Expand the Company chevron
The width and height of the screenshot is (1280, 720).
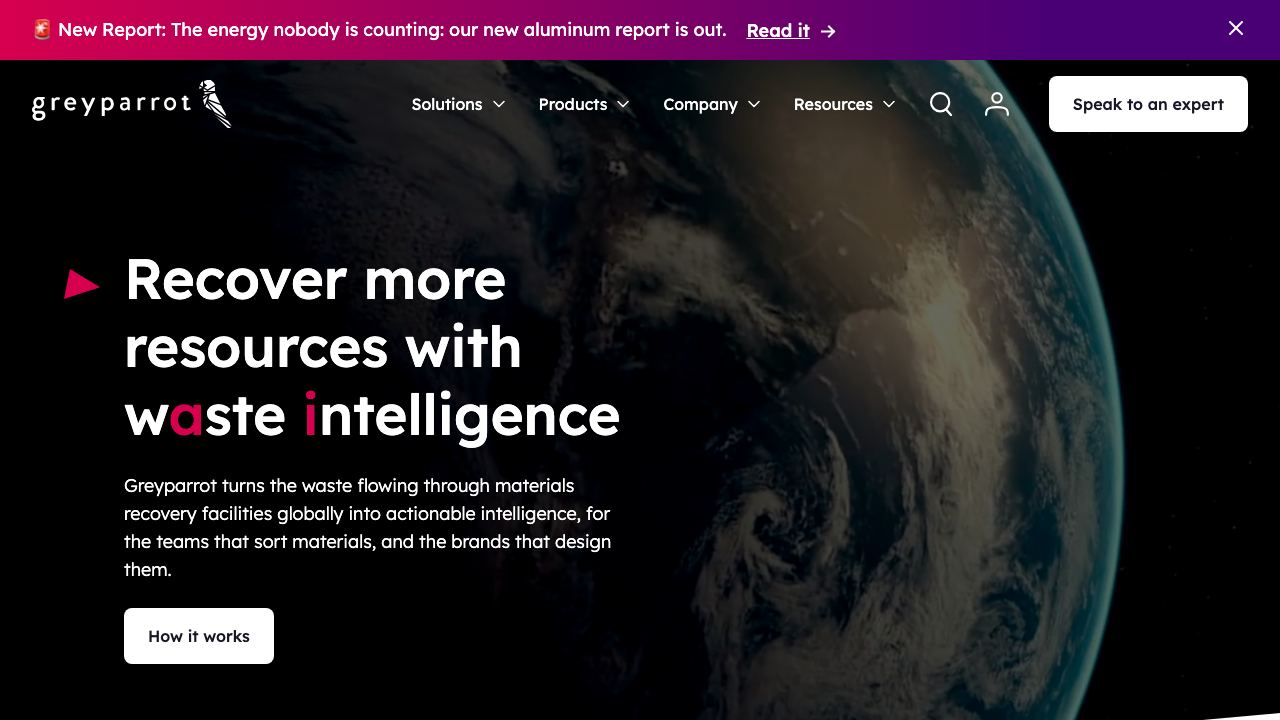(754, 104)
